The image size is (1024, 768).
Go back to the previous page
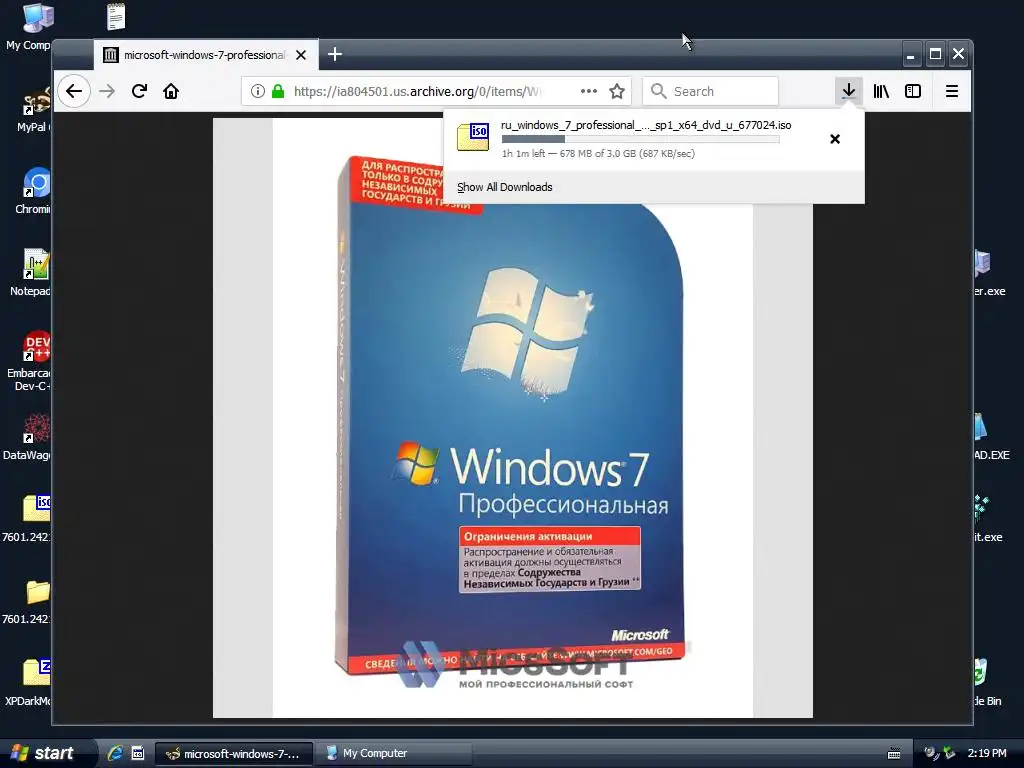74,91
